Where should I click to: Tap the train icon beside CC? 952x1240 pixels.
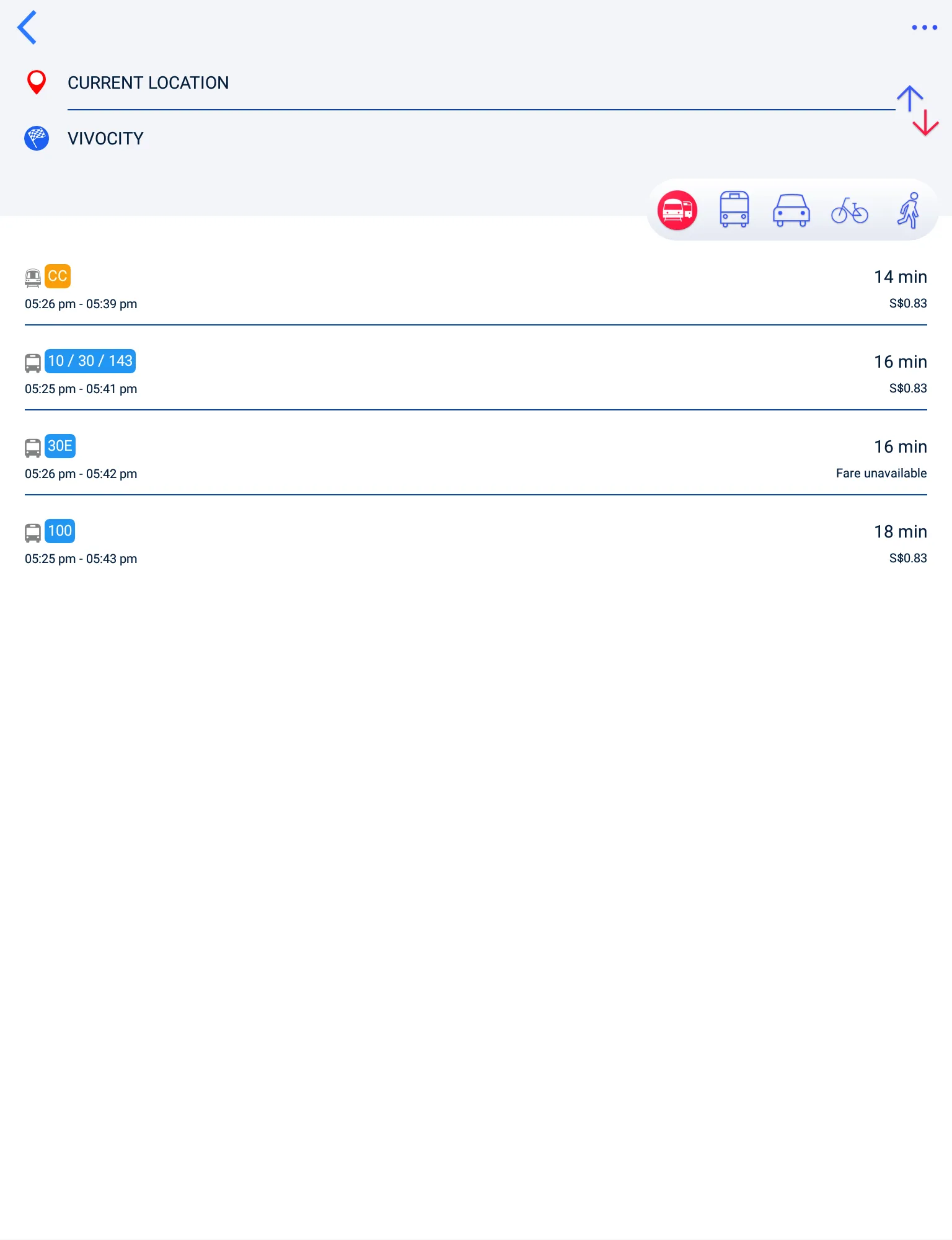click(x=33, y=278)
